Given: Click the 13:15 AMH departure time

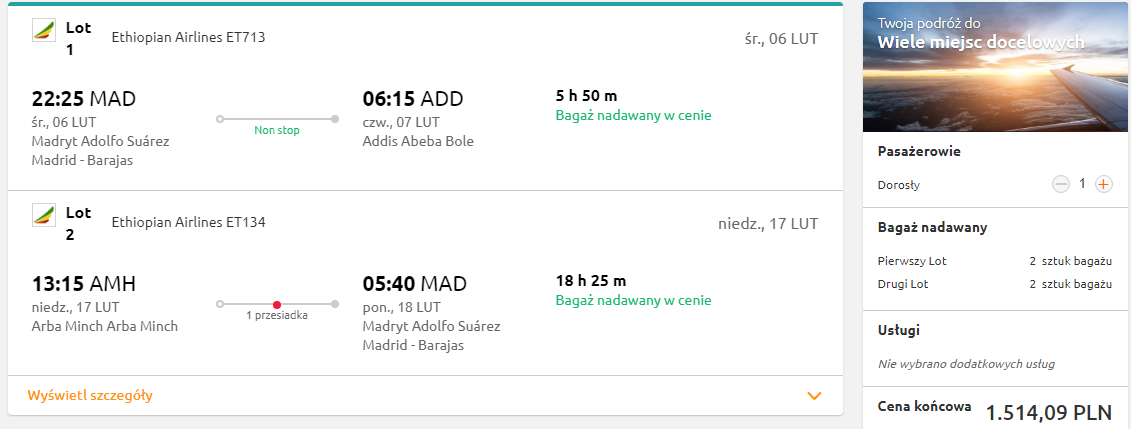Looking at the screenshot, I should [x=84, y=283].
